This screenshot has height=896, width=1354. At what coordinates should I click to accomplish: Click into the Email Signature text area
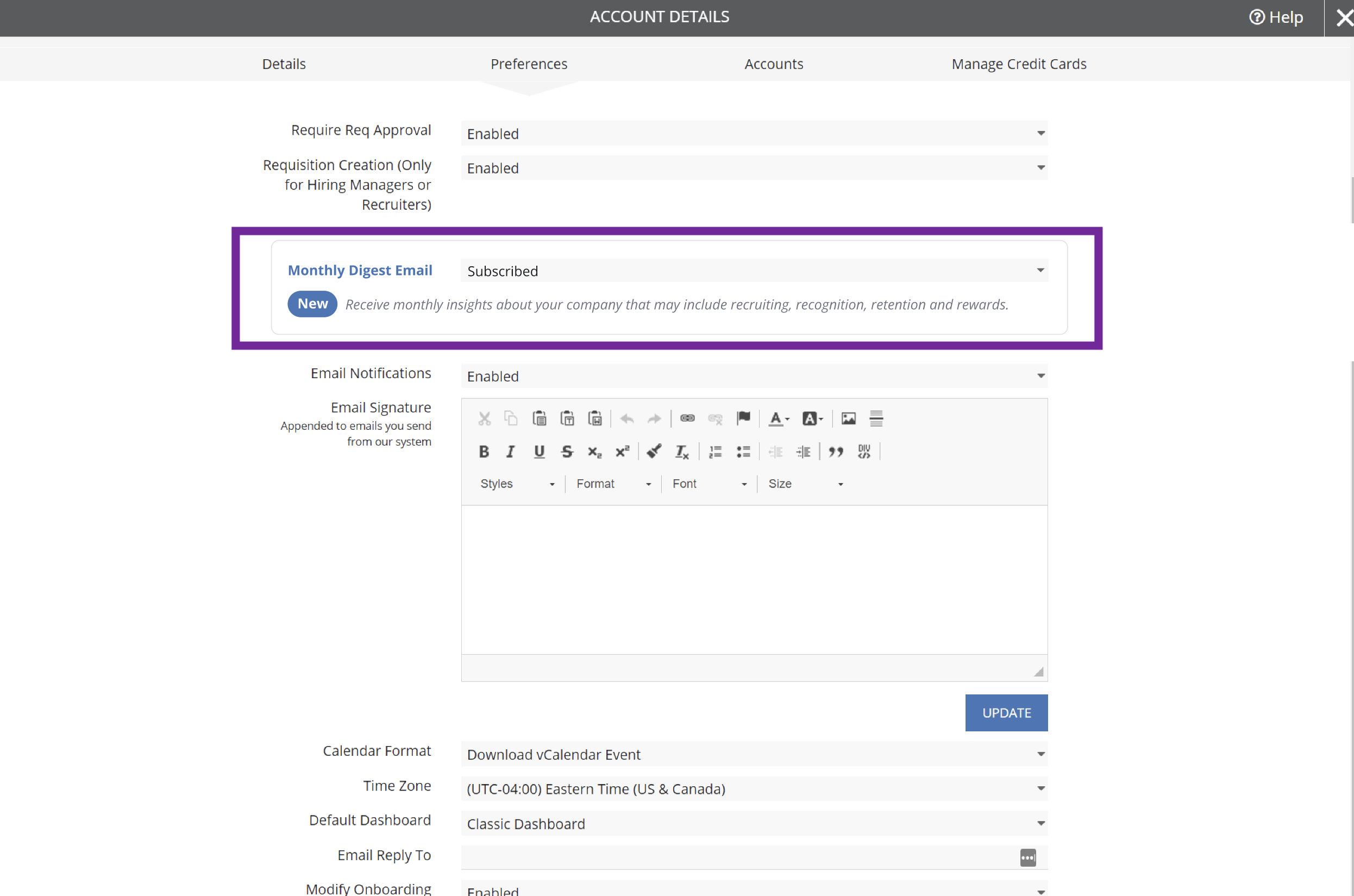pyautogui.click(x=754, y=580)
